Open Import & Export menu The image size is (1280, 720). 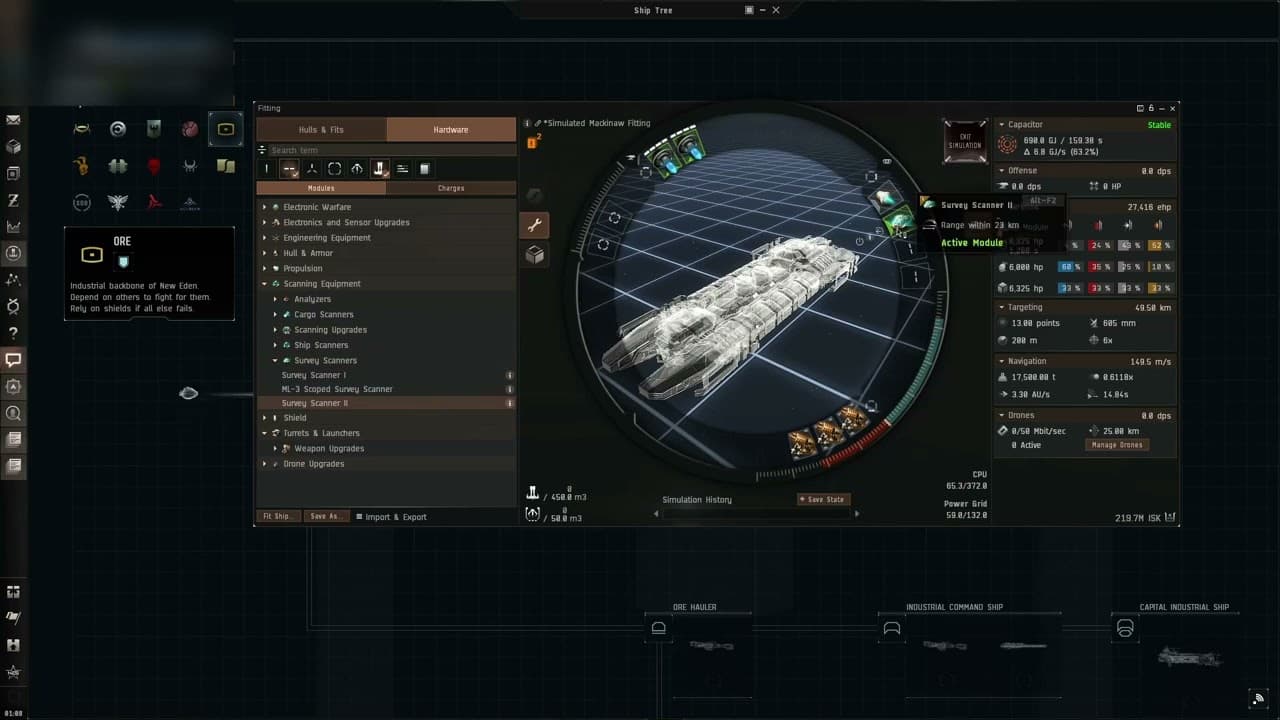[392, 517]
